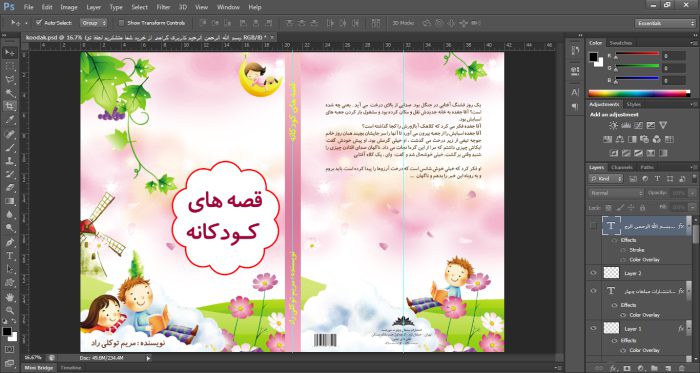Switch to the Styles tab
This screenshot has width=700, height=373.
[633, 104]
